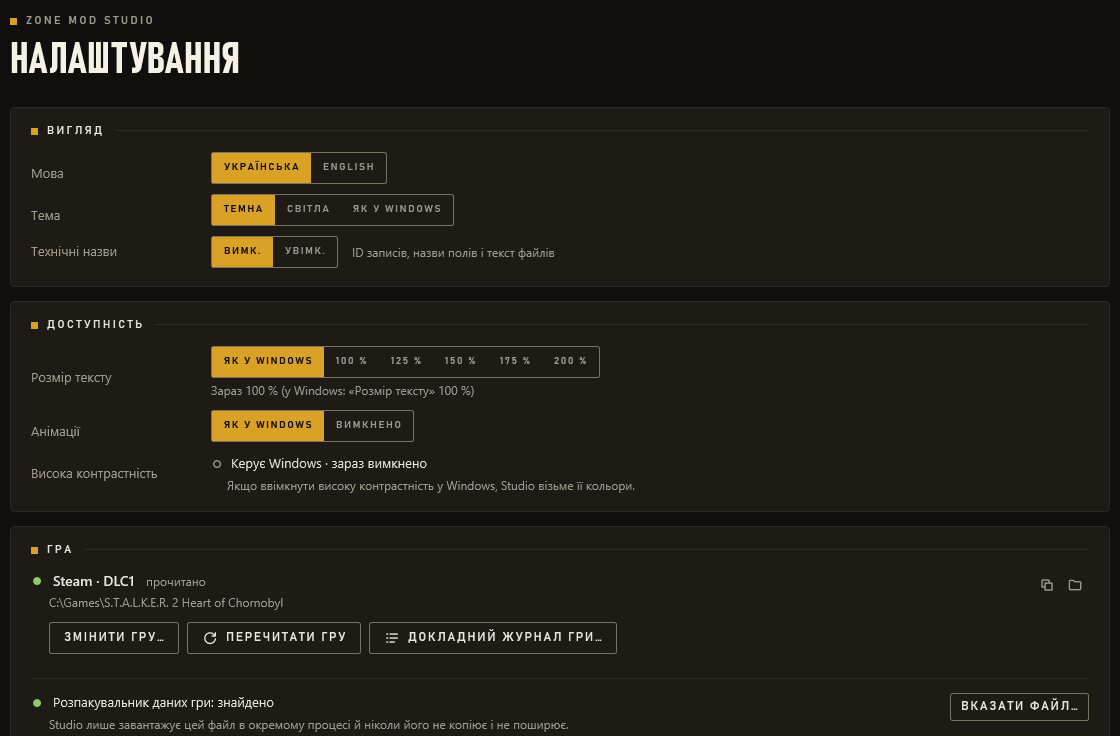Set text size to 125 %
The height and width of the screenshot is (736, 1120).
(x=406, y=362)
